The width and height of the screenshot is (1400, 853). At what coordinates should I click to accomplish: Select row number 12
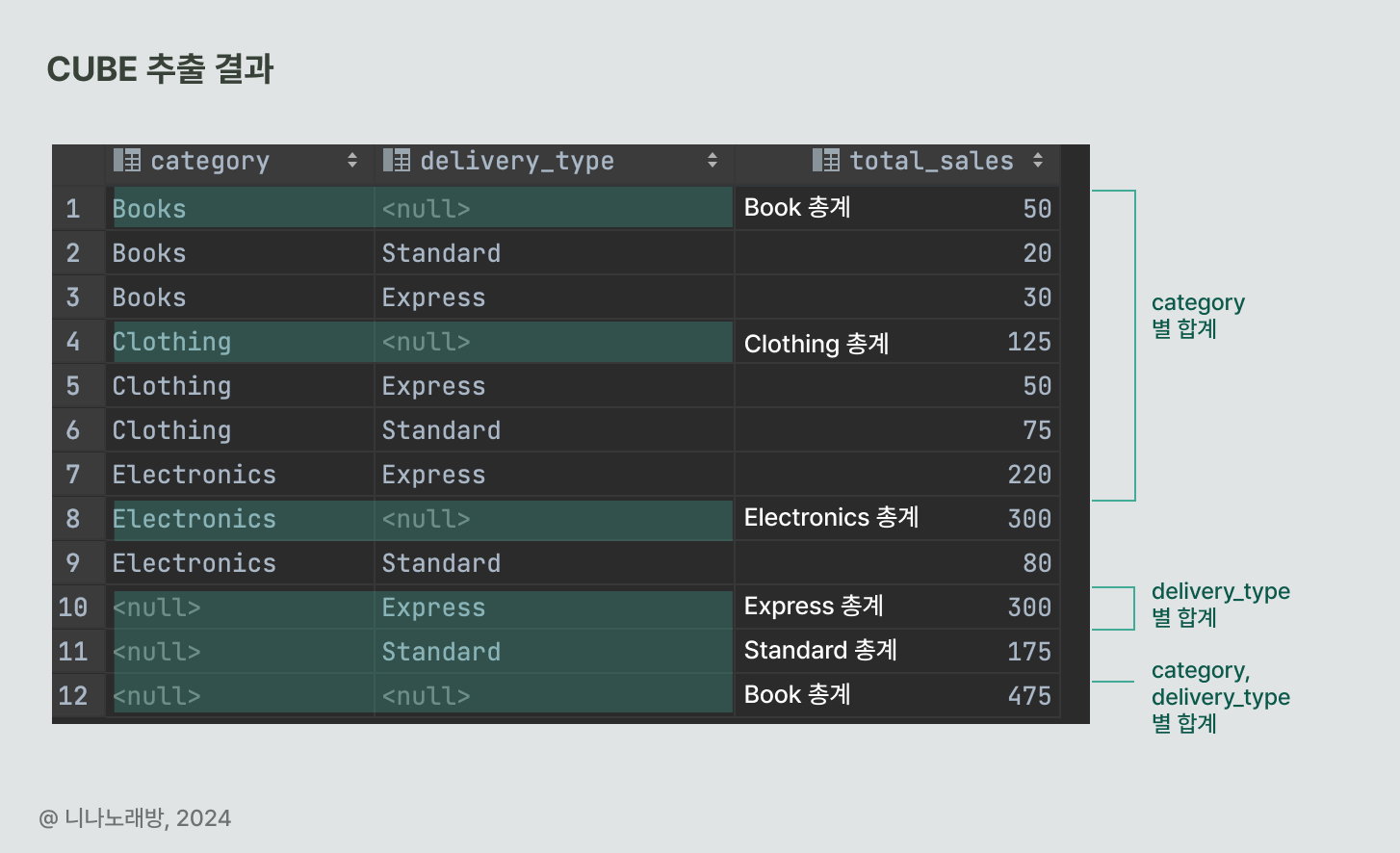73,696
